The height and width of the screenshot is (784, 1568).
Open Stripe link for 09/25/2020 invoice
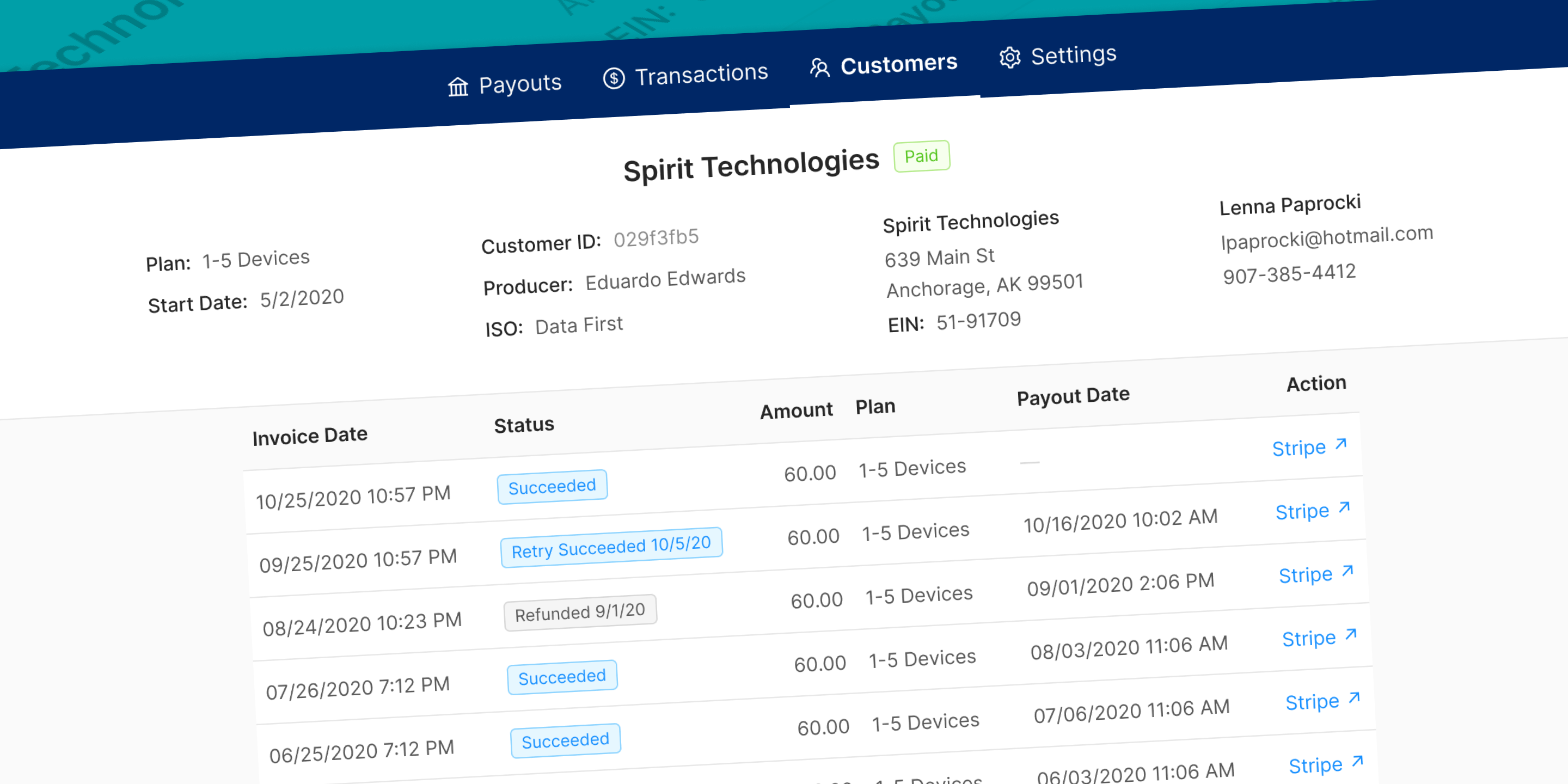[1313, 510]
